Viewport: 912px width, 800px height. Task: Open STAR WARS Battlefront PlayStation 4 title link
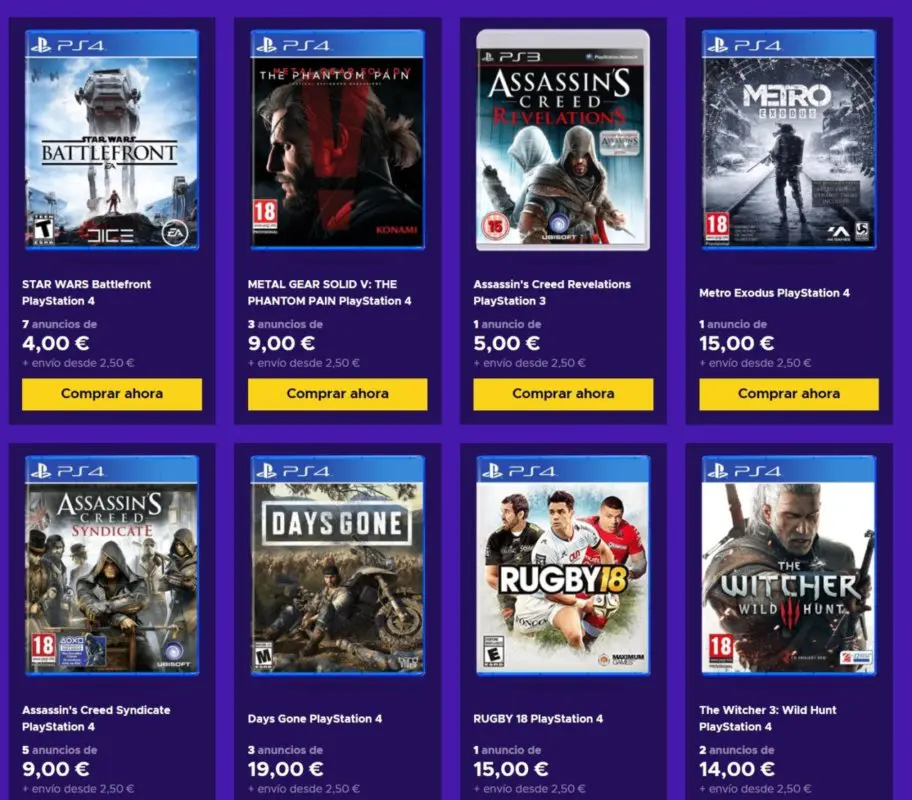click(87, 293)
